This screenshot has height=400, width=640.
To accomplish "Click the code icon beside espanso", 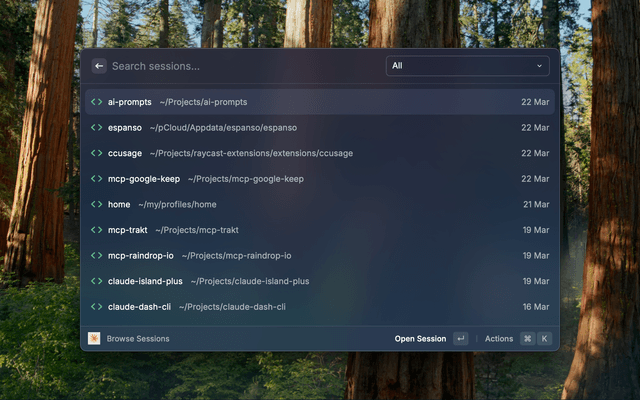I will click(97, 127).
